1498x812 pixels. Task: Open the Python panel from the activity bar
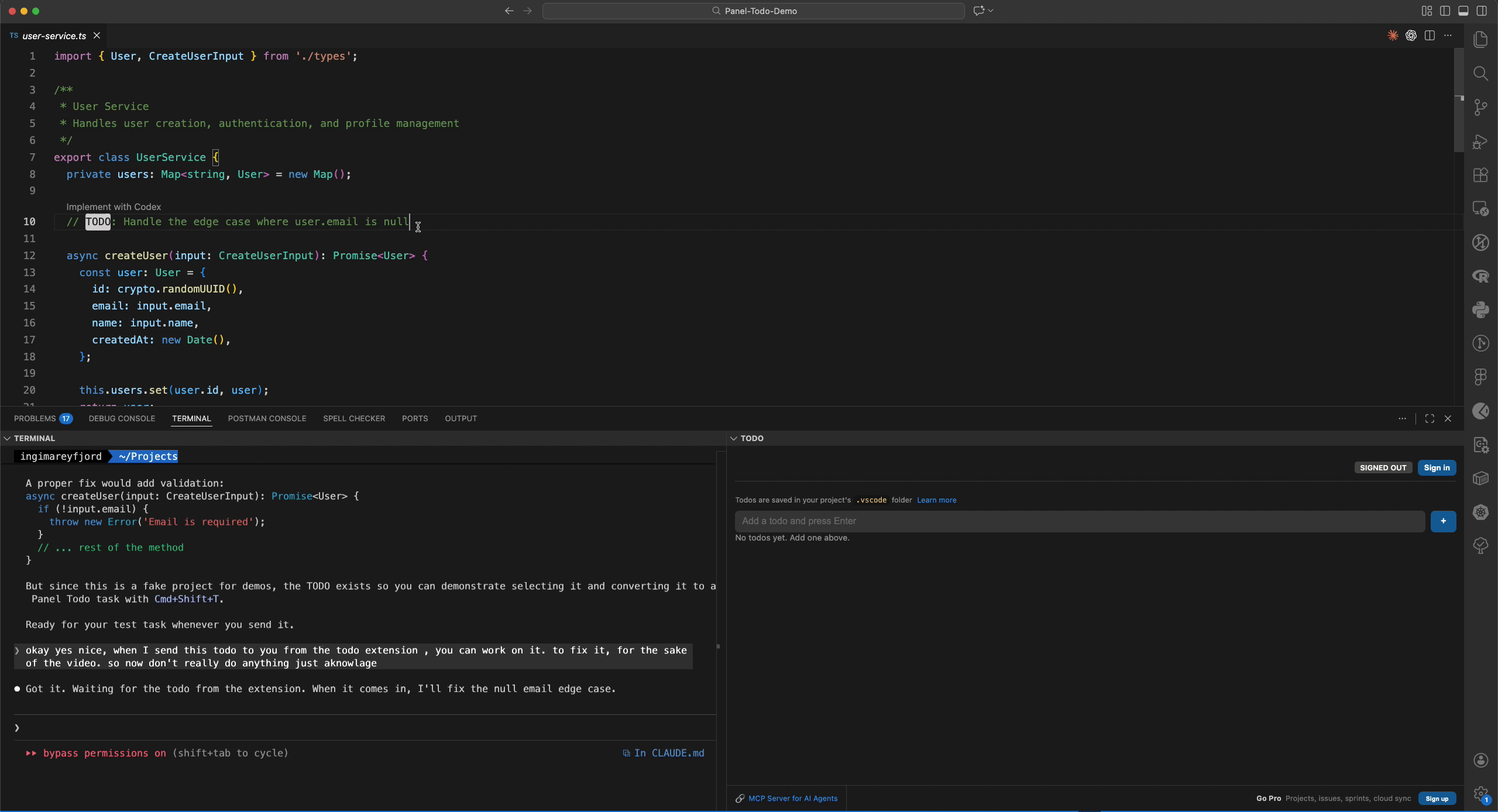[1481, 309]
